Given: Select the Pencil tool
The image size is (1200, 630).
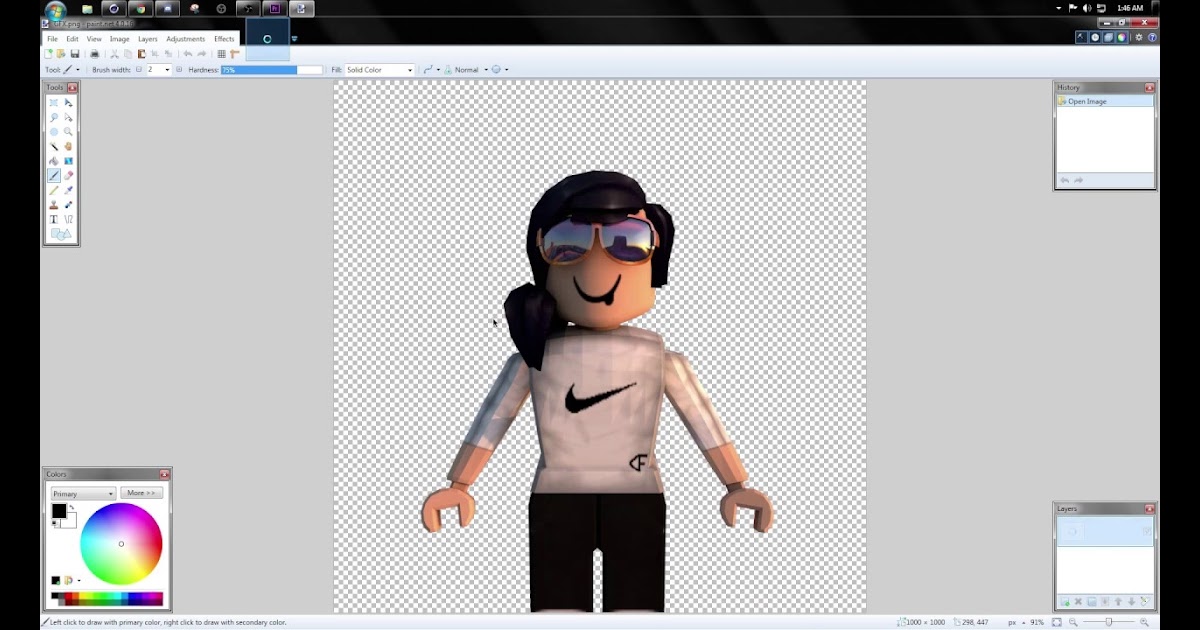Looking at the screenshot, I should click(54, 190).
